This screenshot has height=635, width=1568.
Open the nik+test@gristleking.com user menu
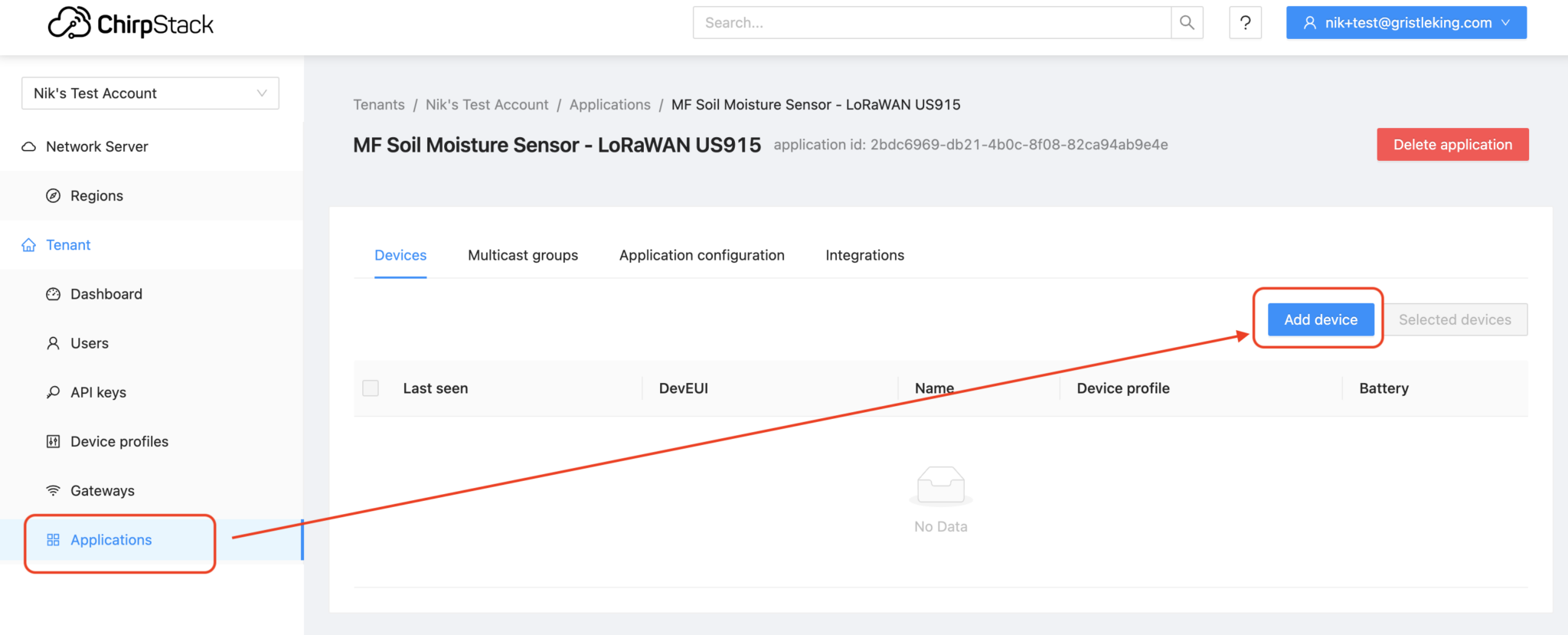pyautogui.click(x=1406, y=23)
